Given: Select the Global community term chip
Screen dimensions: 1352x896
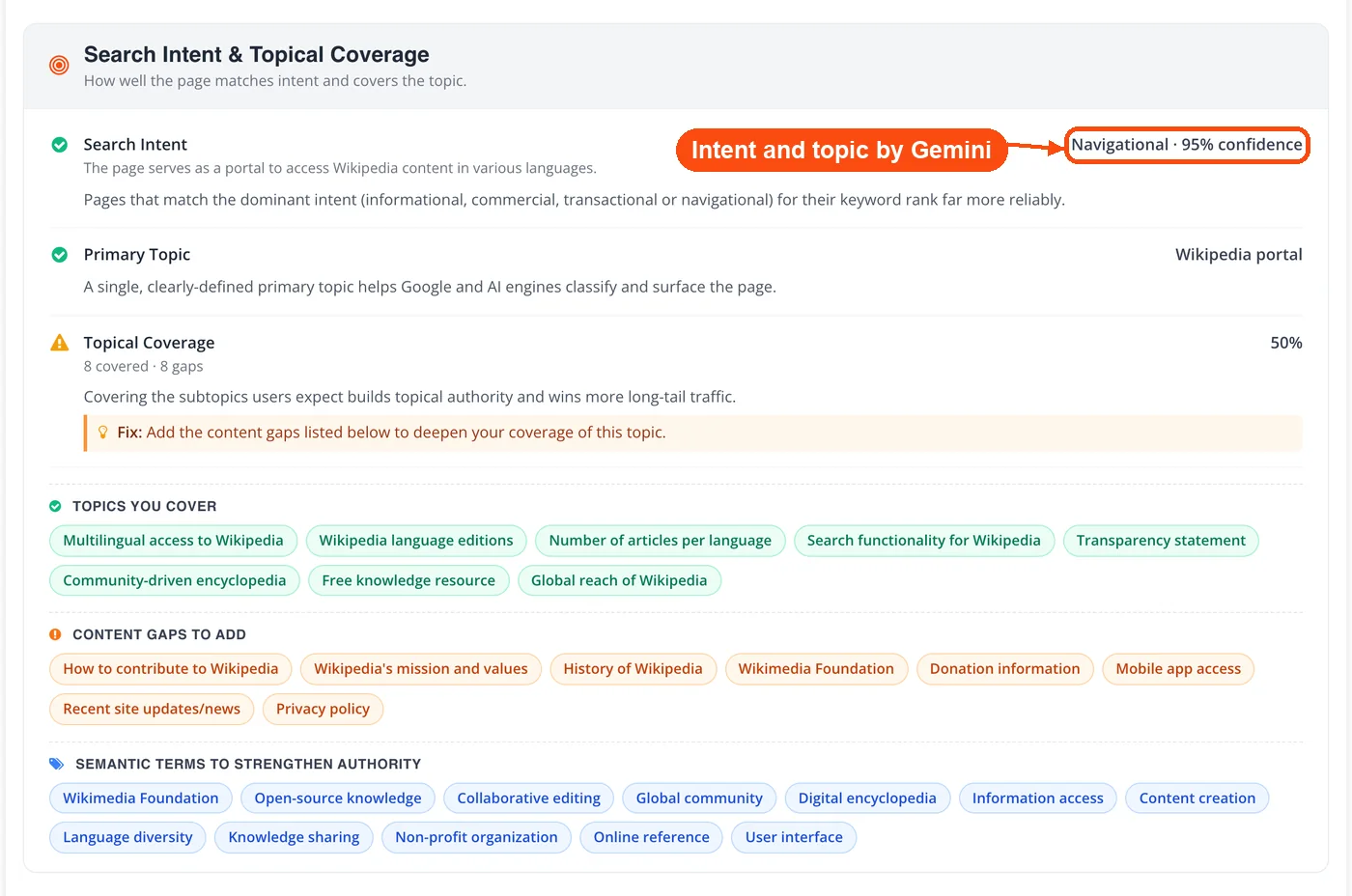Looking at the screenshot, I should tap(699, 798).
